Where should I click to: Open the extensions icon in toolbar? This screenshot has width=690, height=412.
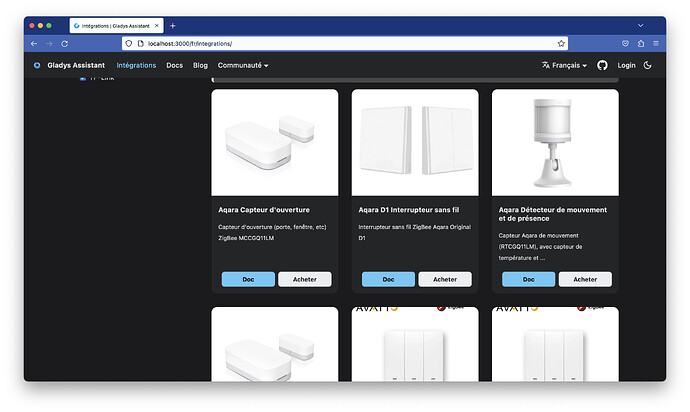[640, 44]
